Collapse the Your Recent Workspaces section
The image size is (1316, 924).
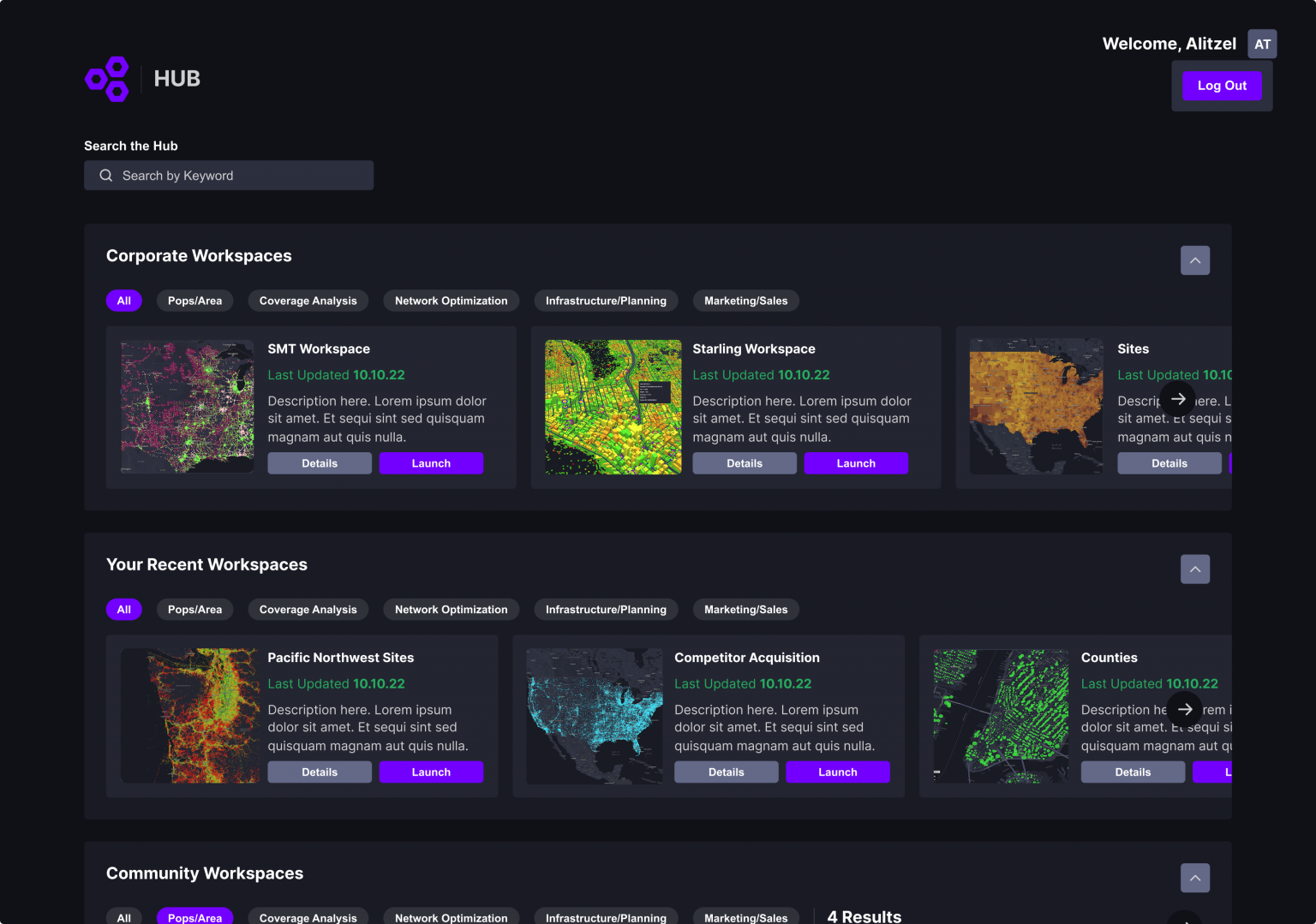(1194, 569)
